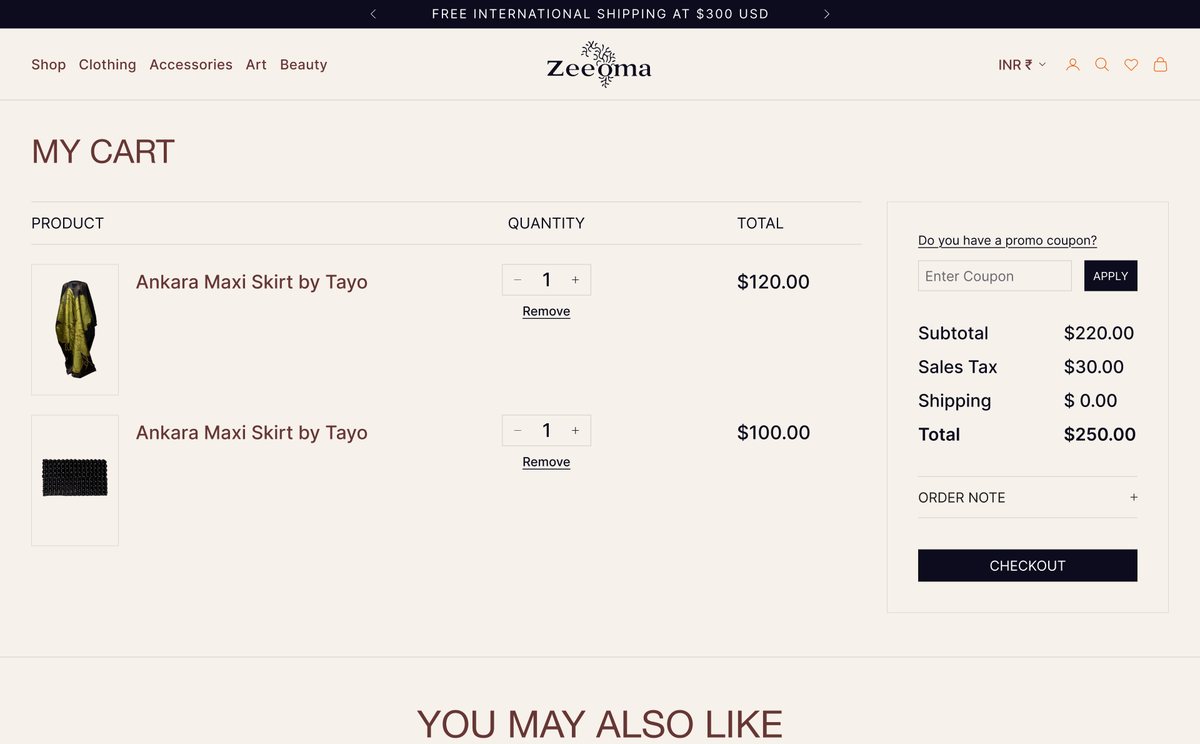The image size is (1200, 744).
Task: Open the wishlist heart icon
Action: [1131, 64]
